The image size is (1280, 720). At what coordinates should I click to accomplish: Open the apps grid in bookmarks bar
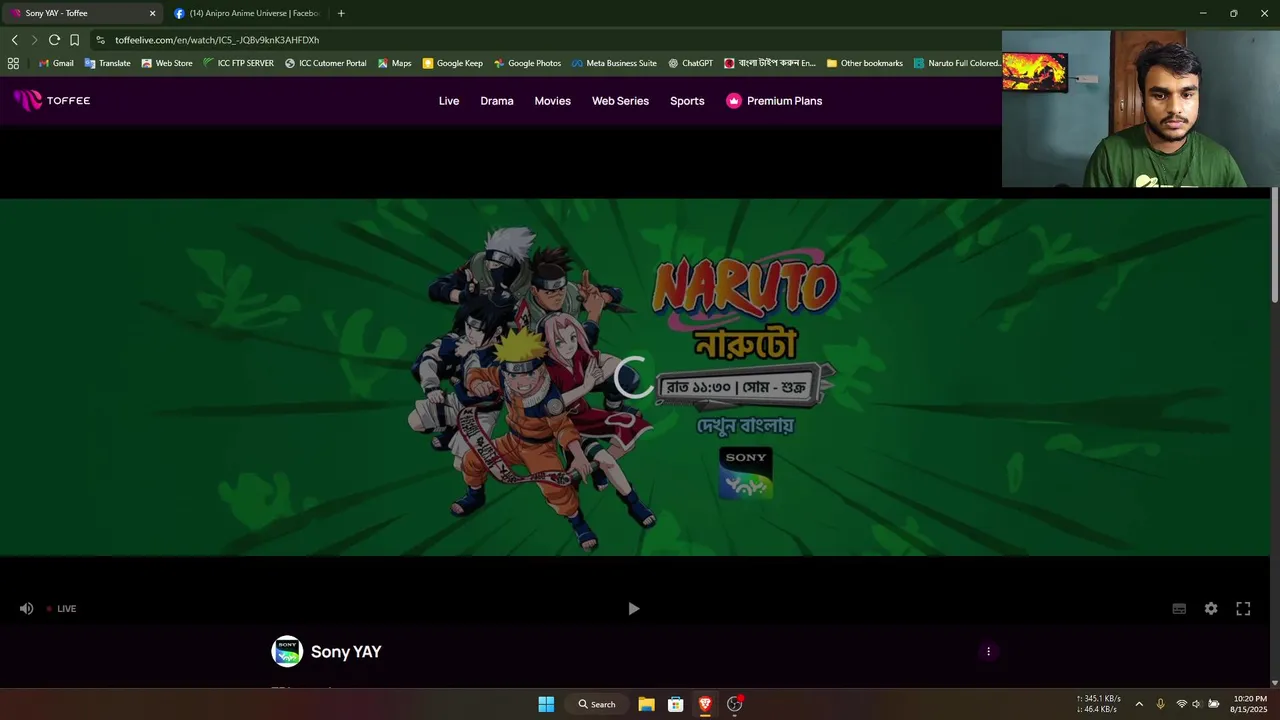[13, 63]
